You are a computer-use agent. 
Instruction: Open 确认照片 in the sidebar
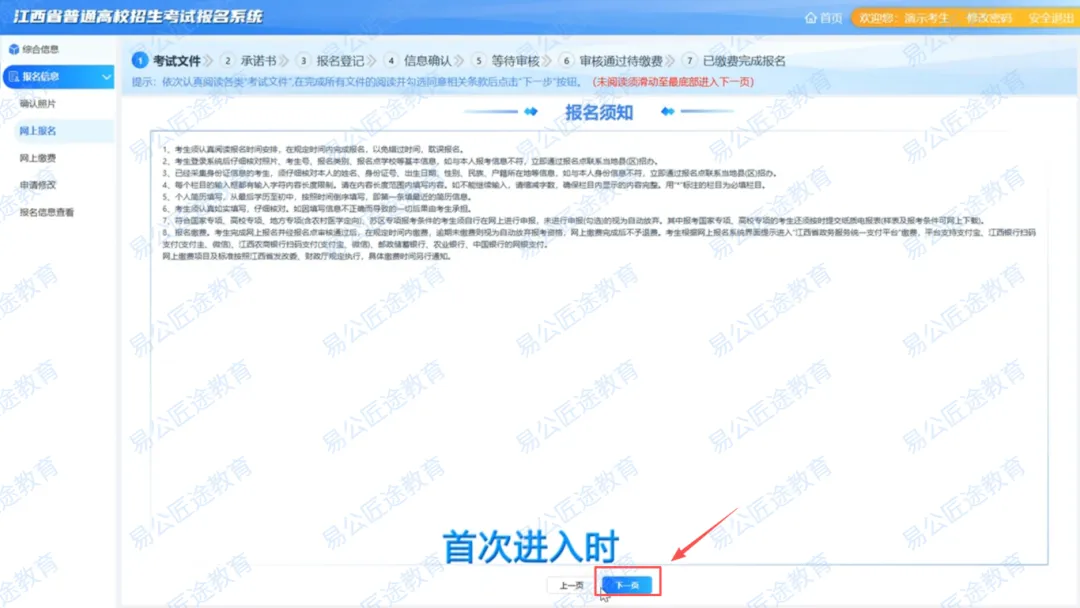[38, 103]
